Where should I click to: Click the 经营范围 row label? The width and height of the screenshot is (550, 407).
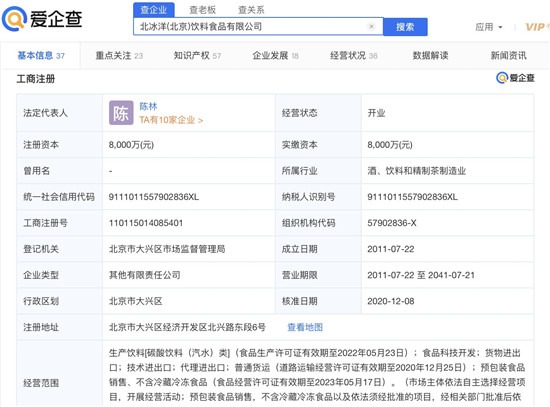click(41, 383)
